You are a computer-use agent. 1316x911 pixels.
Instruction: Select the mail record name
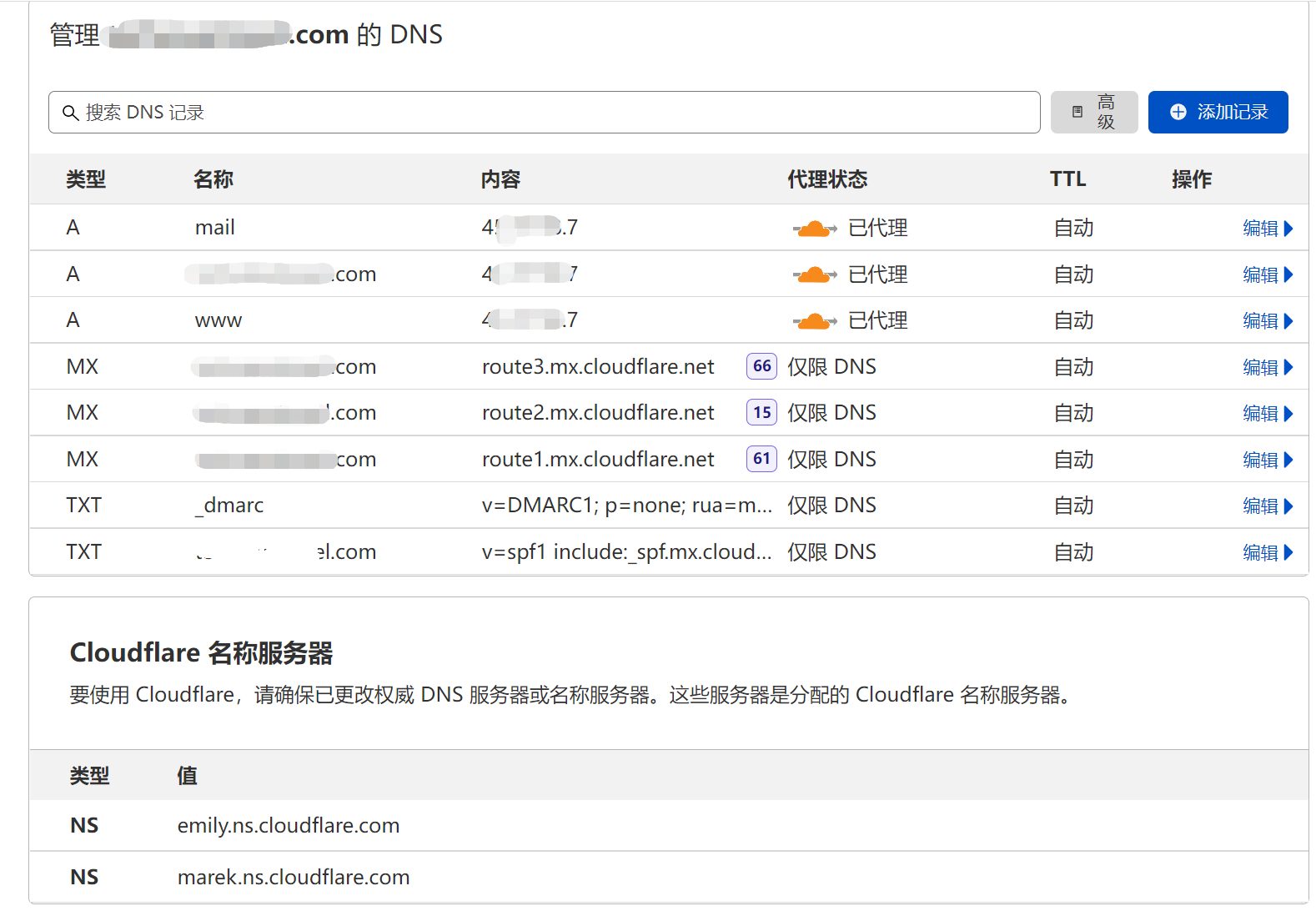(x=215, y=228)
